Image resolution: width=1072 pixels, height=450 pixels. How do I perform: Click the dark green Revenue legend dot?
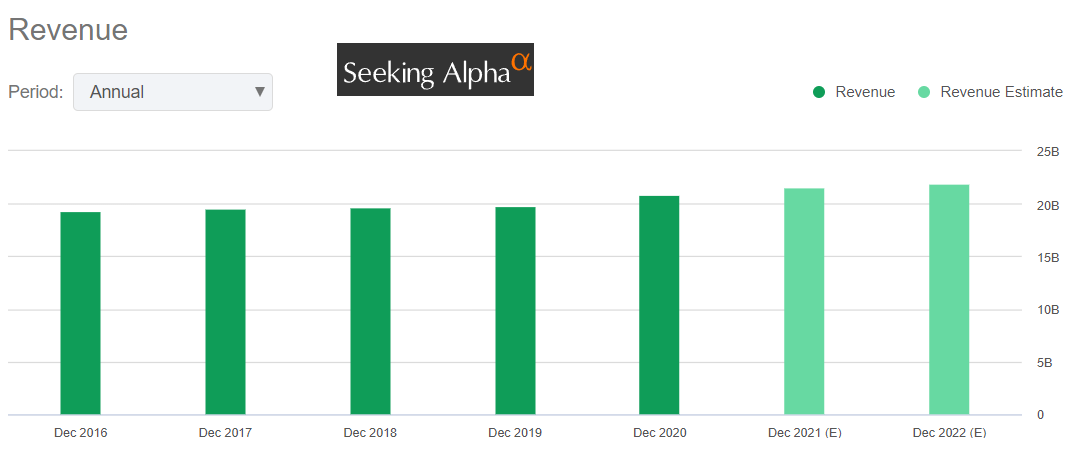819,92
